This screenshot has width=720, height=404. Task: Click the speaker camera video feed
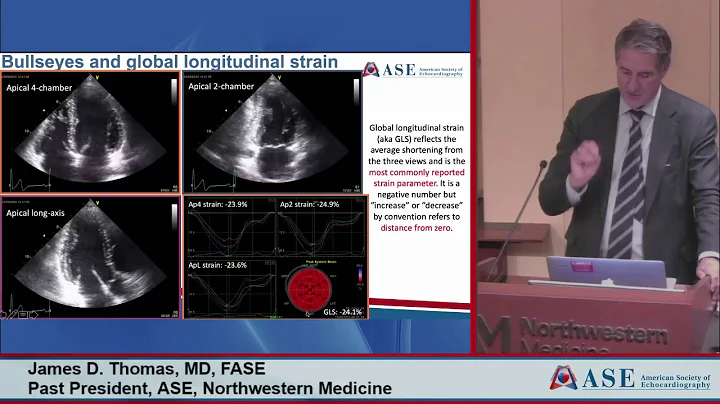point(598,177)
